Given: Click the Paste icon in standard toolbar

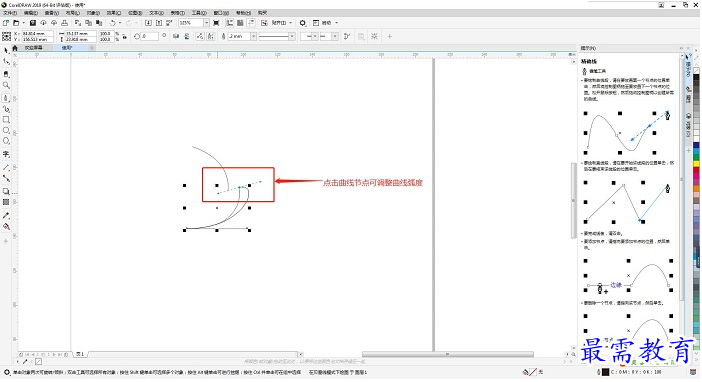Looking at the screenshot, I should click(x=99, y=23).
